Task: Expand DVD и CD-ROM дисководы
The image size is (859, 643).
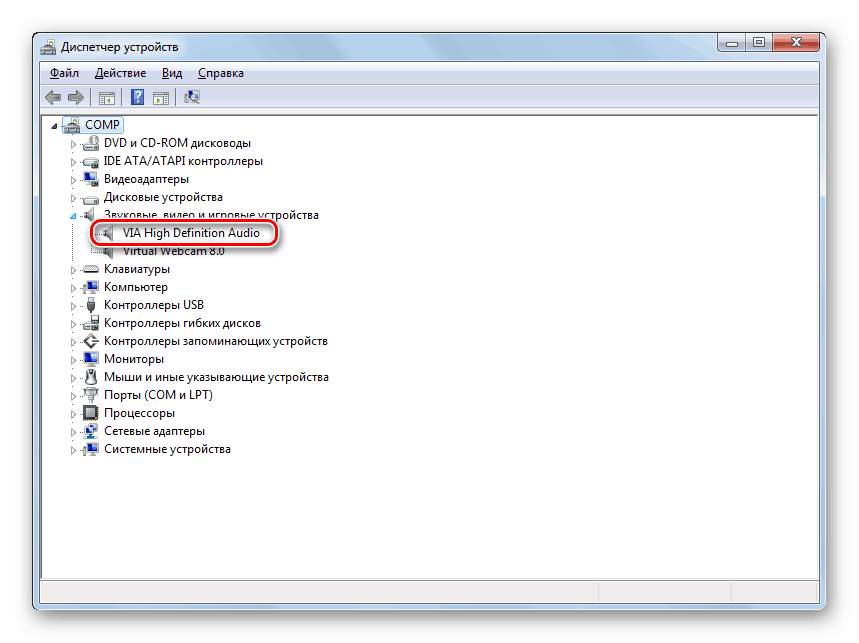Action: point(73,145)
